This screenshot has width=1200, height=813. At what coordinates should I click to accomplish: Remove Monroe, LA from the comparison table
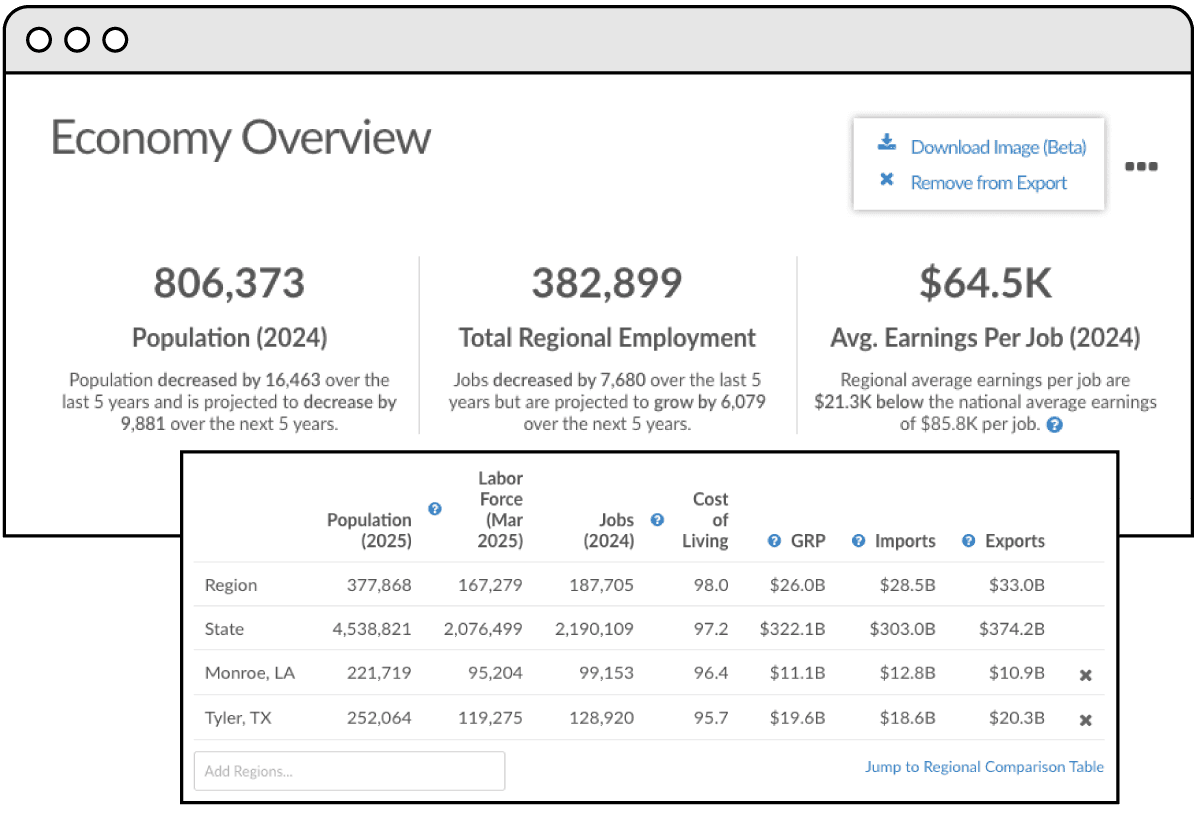[x=1085, y=675]
